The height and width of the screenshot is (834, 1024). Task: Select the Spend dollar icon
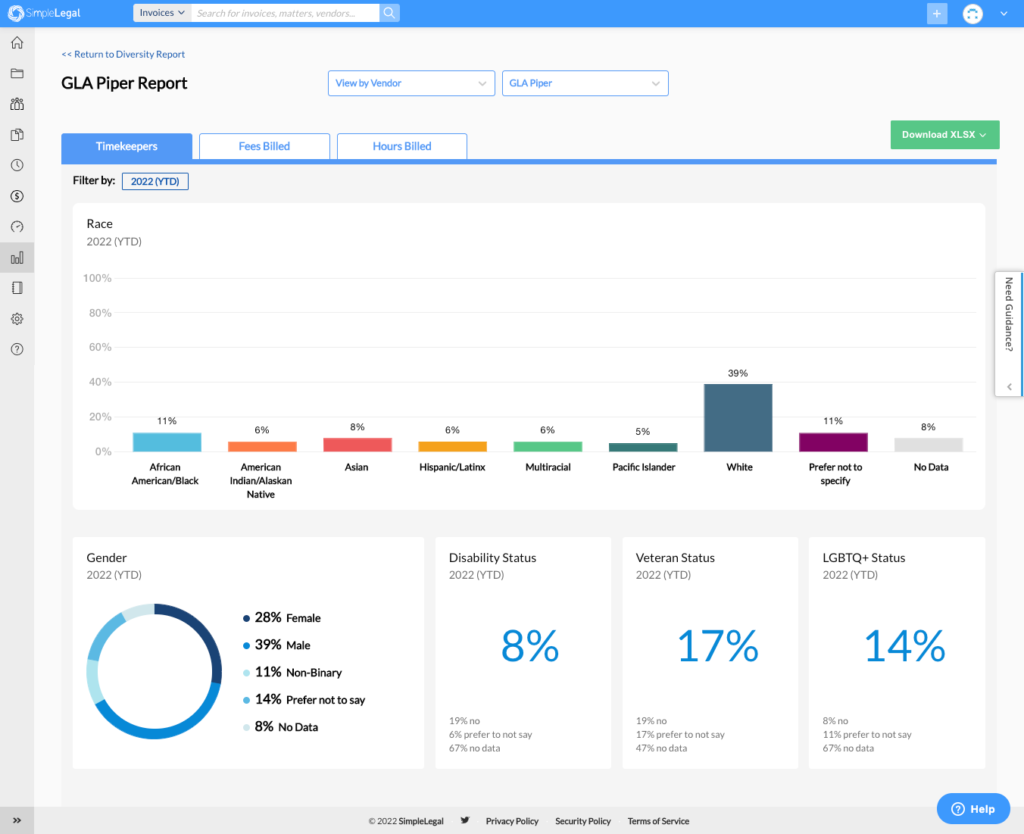[16, 196]
